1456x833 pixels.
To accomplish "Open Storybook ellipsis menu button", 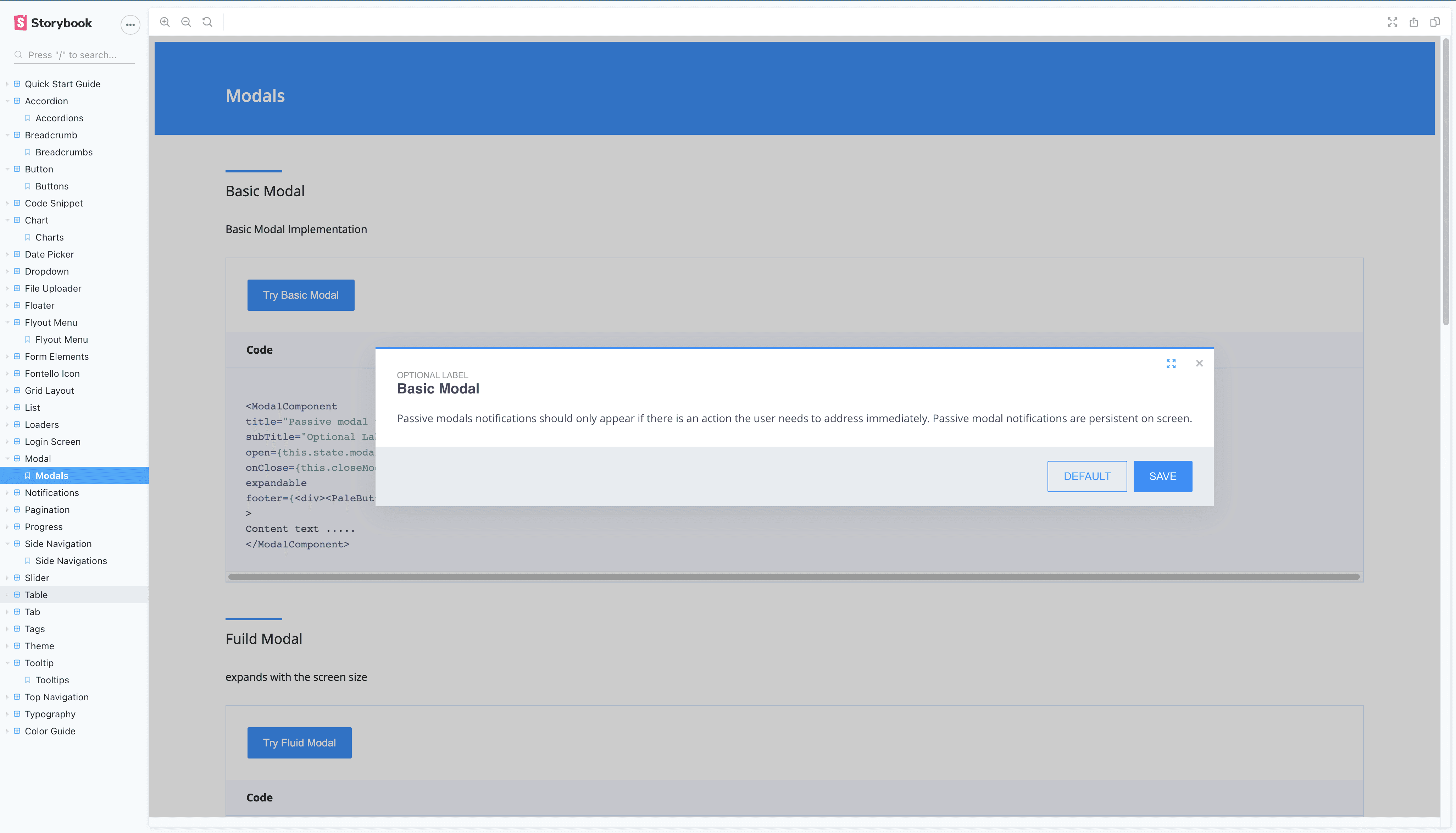I will 130,24.
